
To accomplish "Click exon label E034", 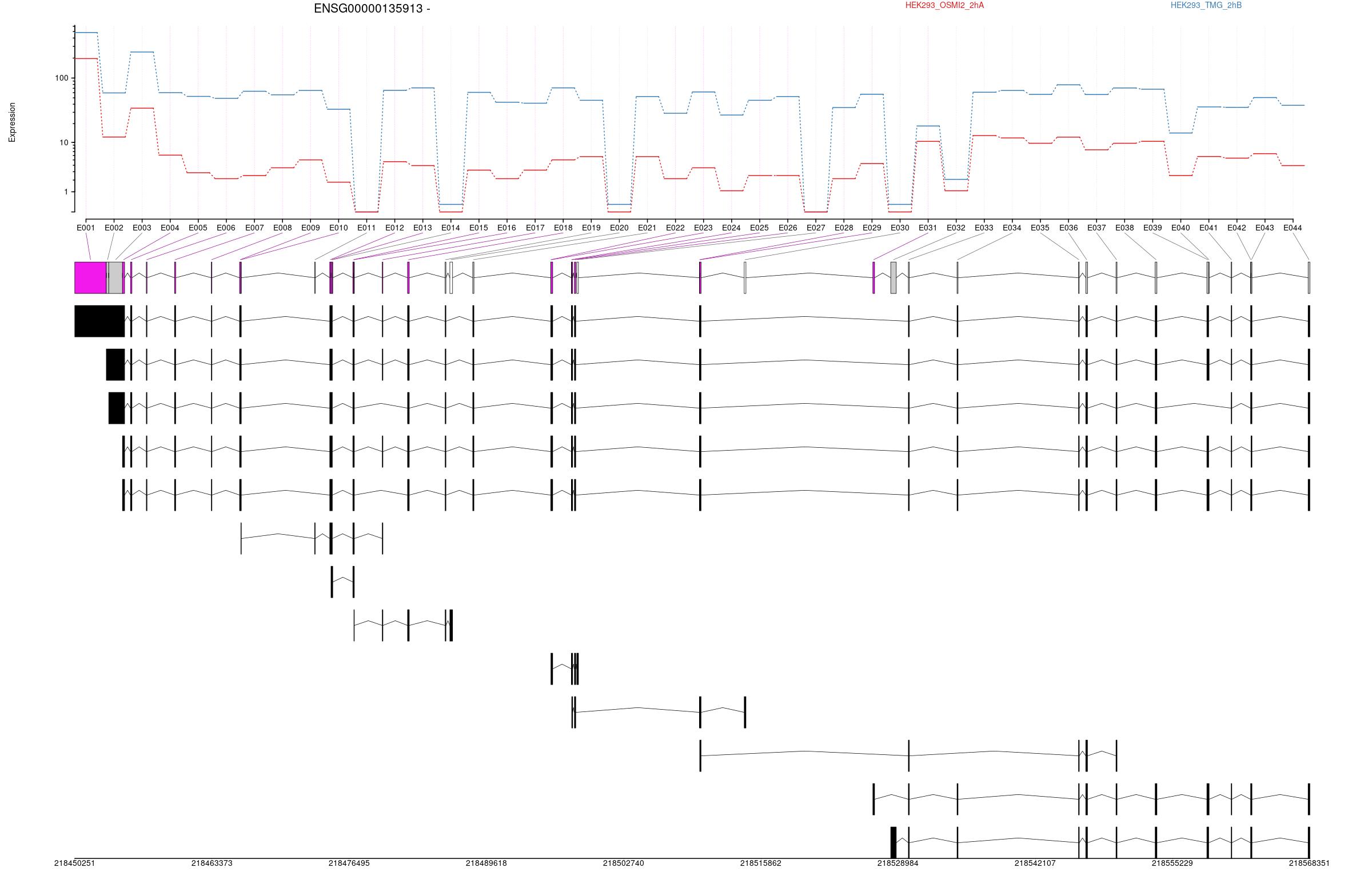I will click(1012, 228).
